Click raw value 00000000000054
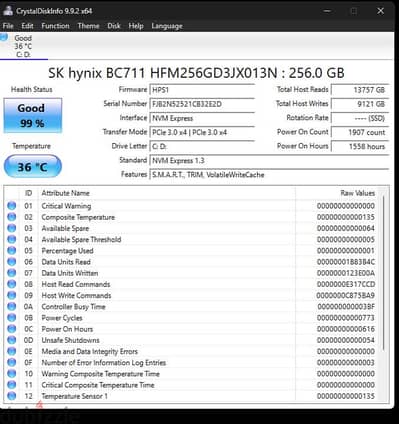Viewport: 399px width, 424px height. [x=346, y=340]
